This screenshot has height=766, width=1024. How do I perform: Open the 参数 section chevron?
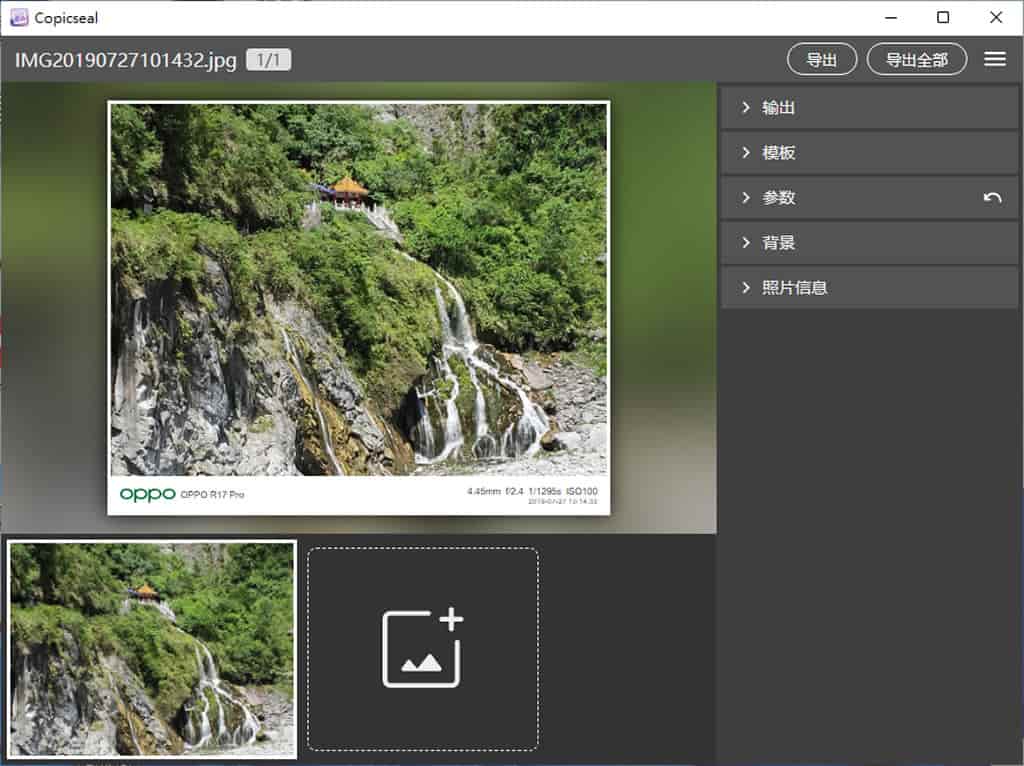[746, 197]
